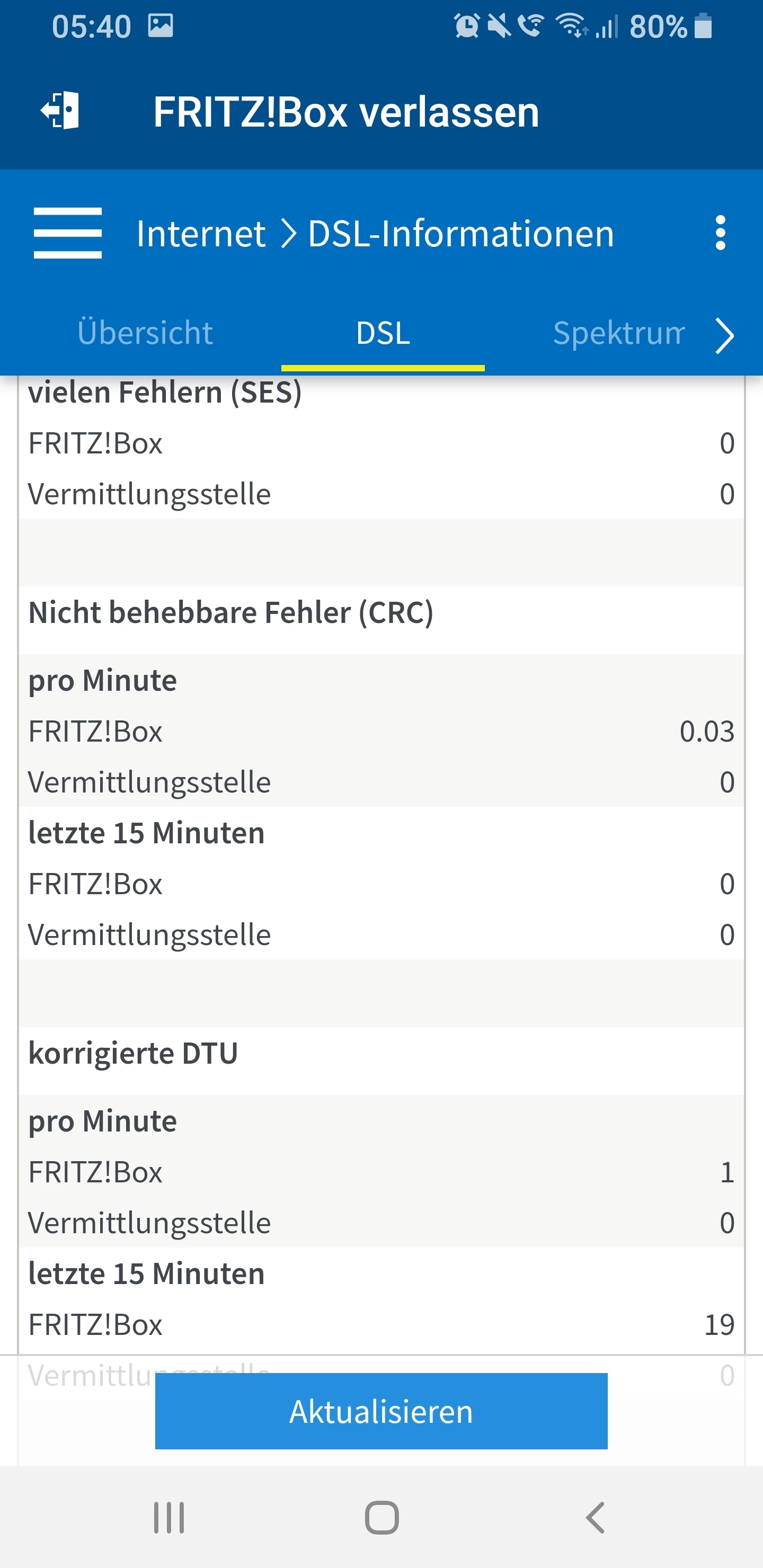Open the hamburger navigation menu

click(68, 233)
